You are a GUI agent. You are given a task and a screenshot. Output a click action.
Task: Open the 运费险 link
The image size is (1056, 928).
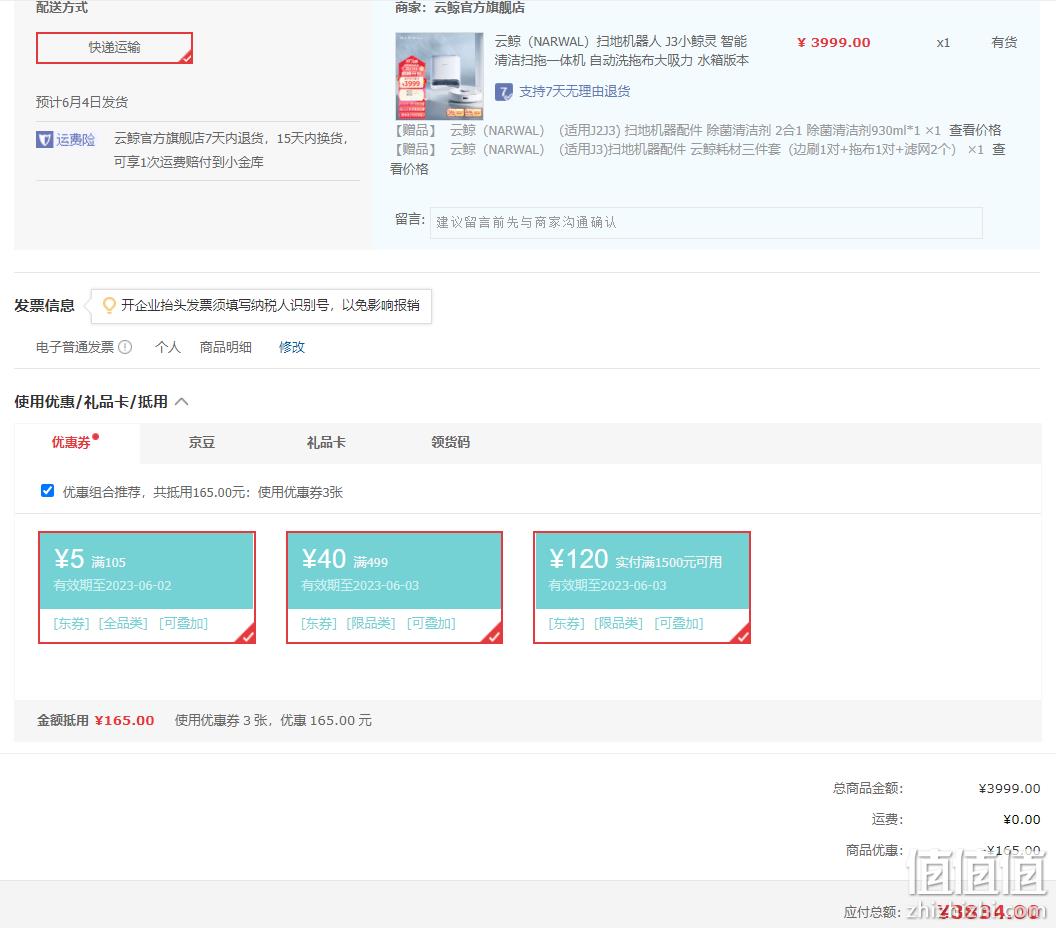click(x=75, y=139)
